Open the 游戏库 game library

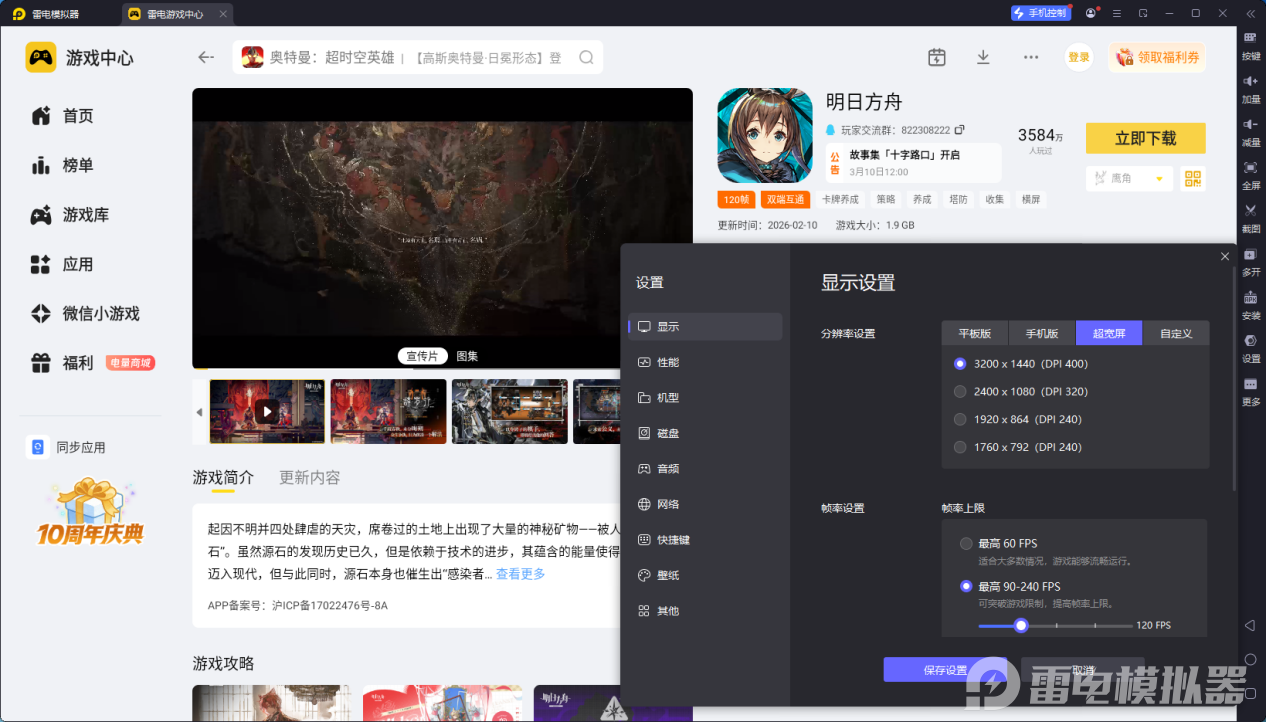(x=70, y=214)
